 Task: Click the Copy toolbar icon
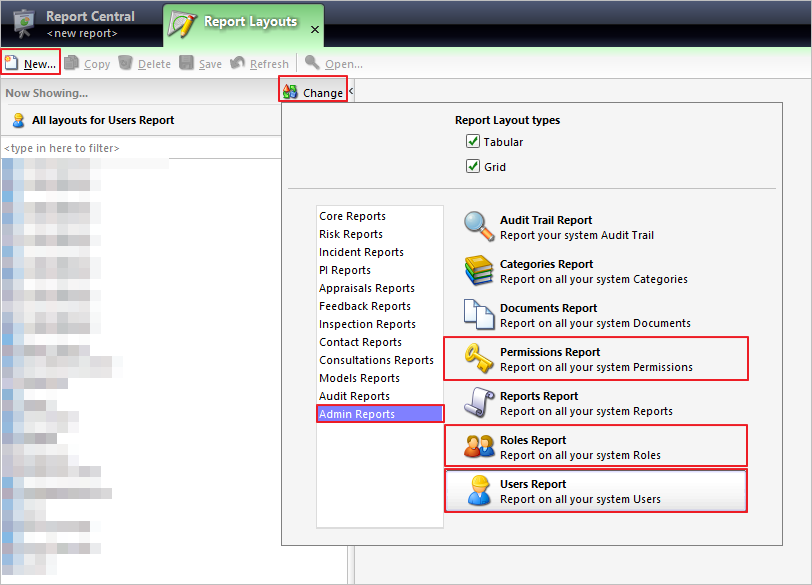(71, 63)
